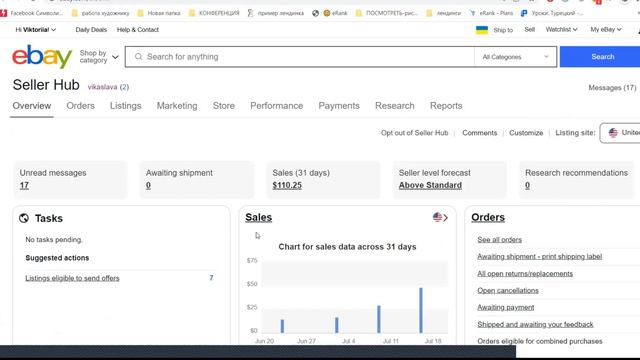The image size is (640, 360).
Task: Open the globe bookmark icon
Action: click(x=316, y=13)
